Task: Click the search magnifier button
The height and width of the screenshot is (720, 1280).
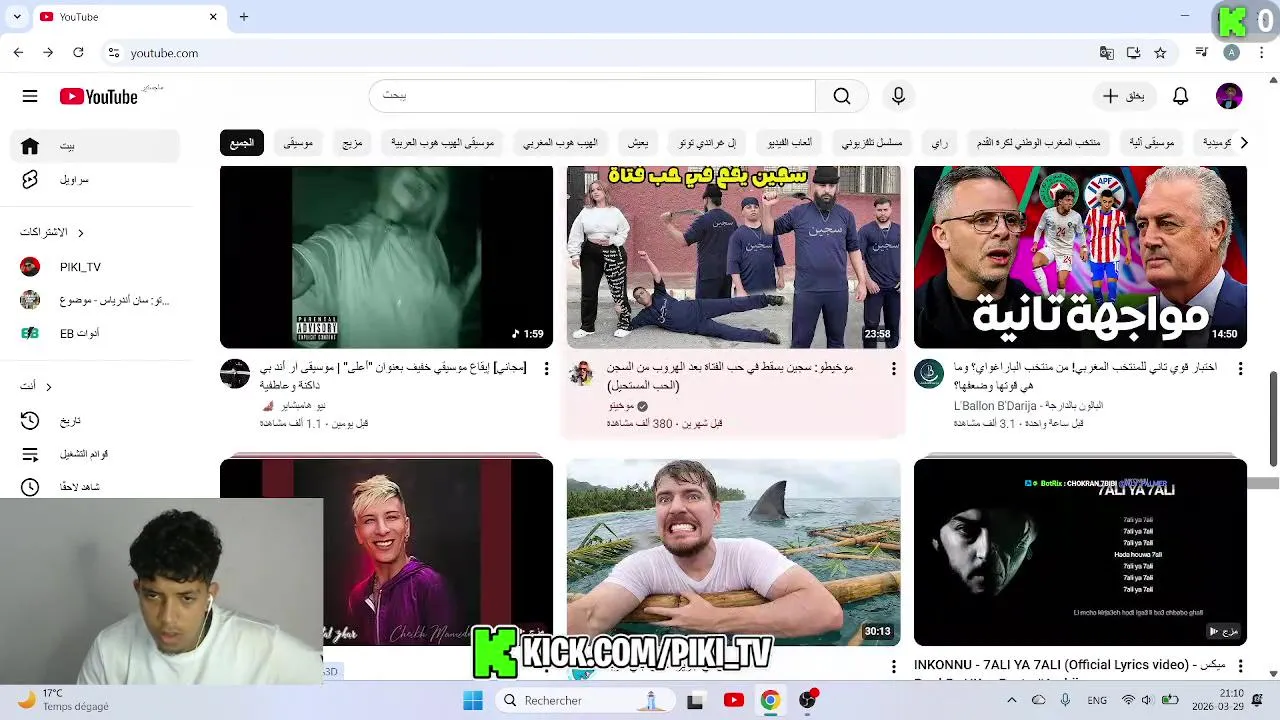Action: (x=842, y=96)
